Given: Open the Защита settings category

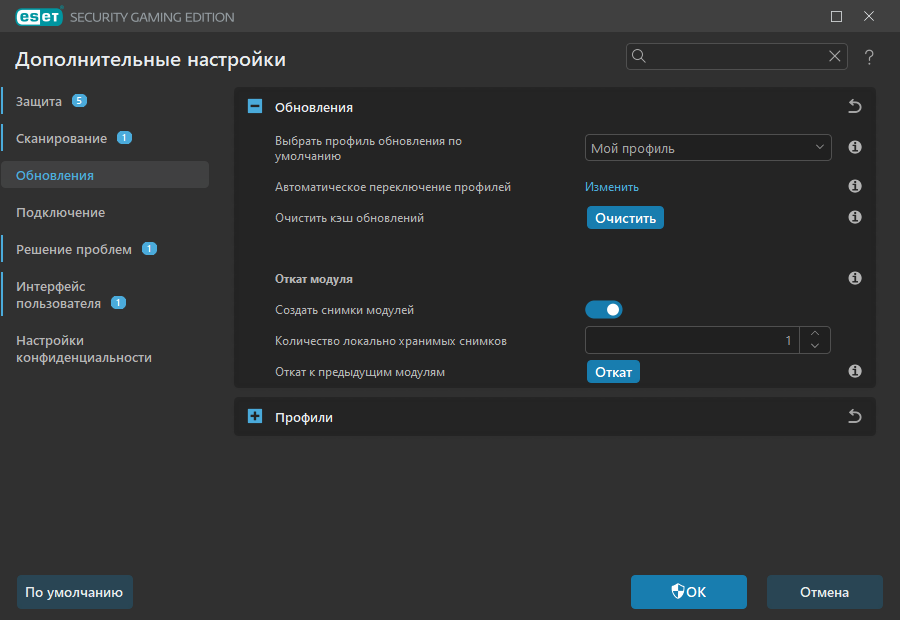Looking at the screenshot, I should pyautogui.click(x=38, y=102).
